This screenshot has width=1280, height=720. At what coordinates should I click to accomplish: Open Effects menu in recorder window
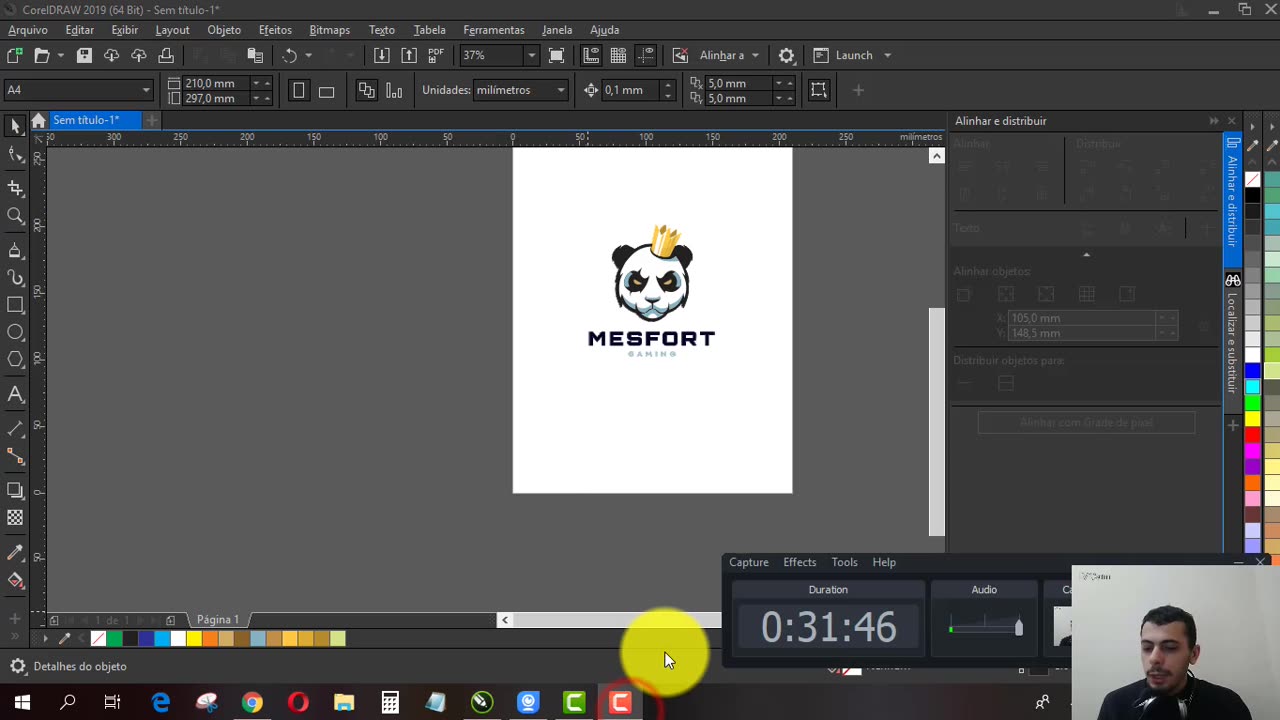799,562
